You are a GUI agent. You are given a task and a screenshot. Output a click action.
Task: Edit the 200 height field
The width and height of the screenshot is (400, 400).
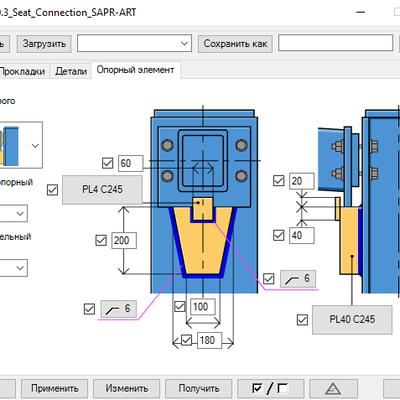coord(124,240)
